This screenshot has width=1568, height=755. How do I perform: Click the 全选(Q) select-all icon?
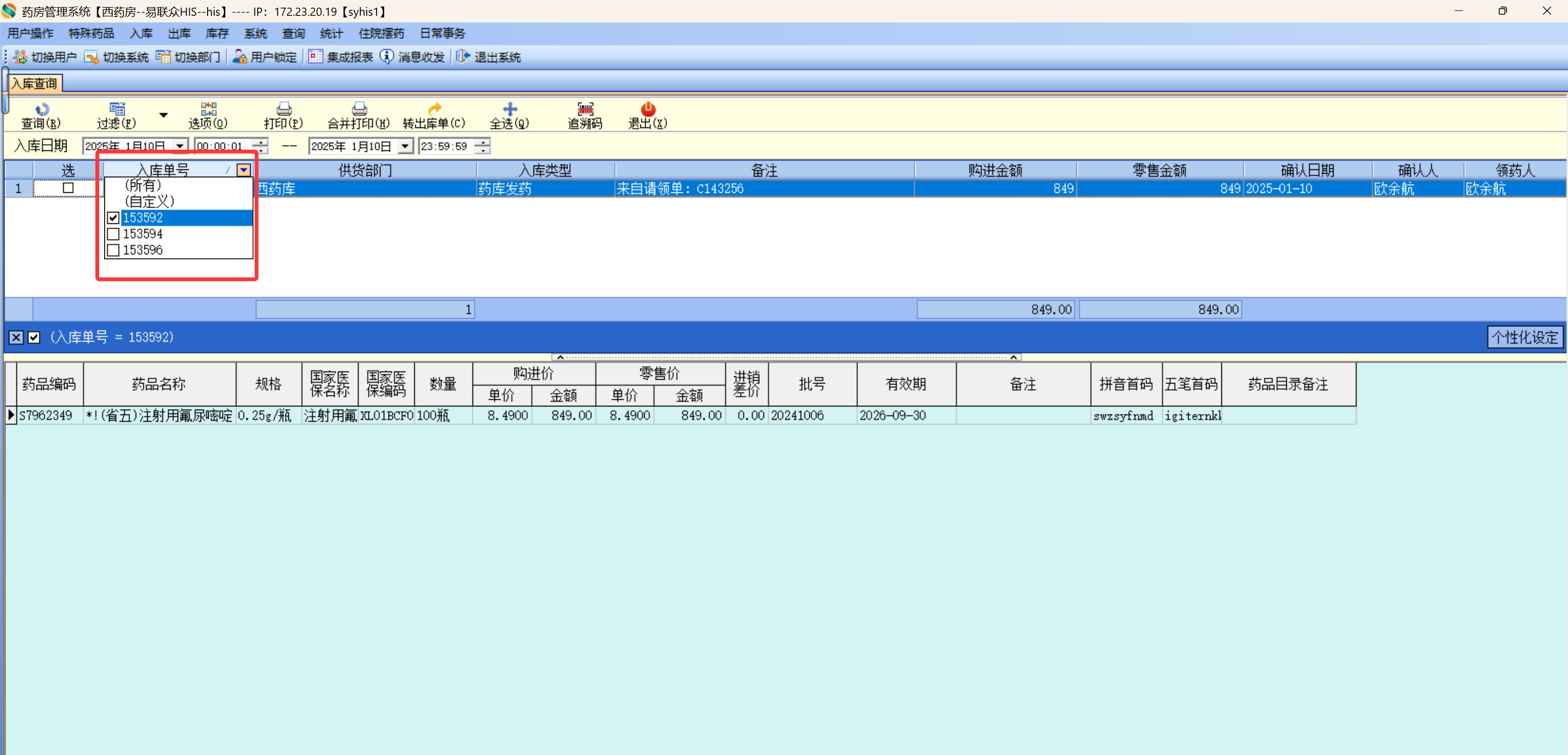coord(510,109)
